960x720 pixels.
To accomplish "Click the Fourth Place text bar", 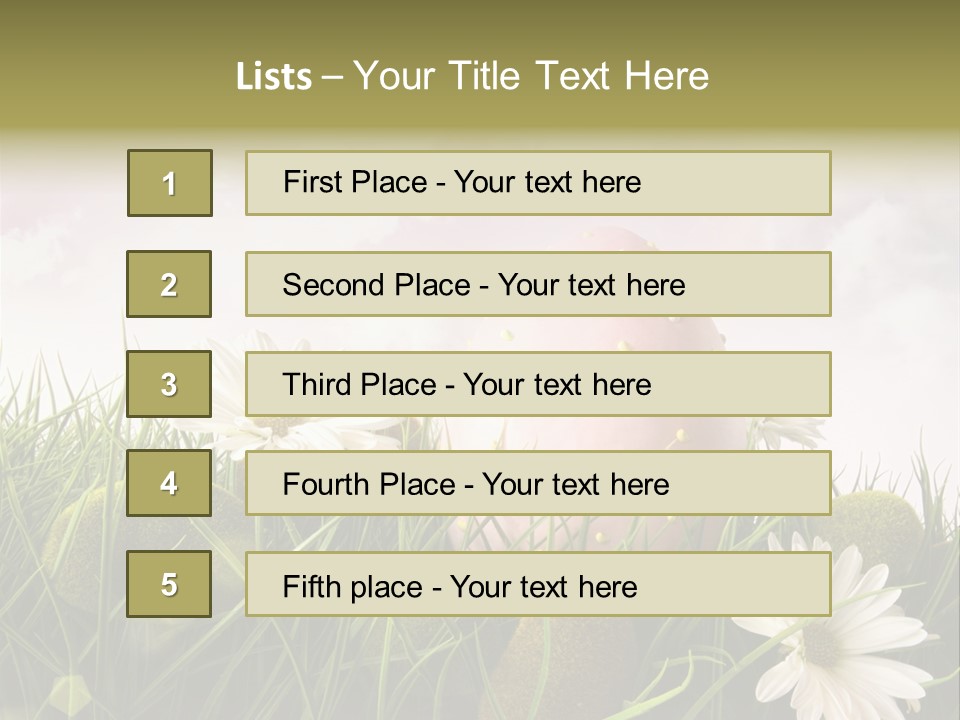I will click(x=538, y=483).
